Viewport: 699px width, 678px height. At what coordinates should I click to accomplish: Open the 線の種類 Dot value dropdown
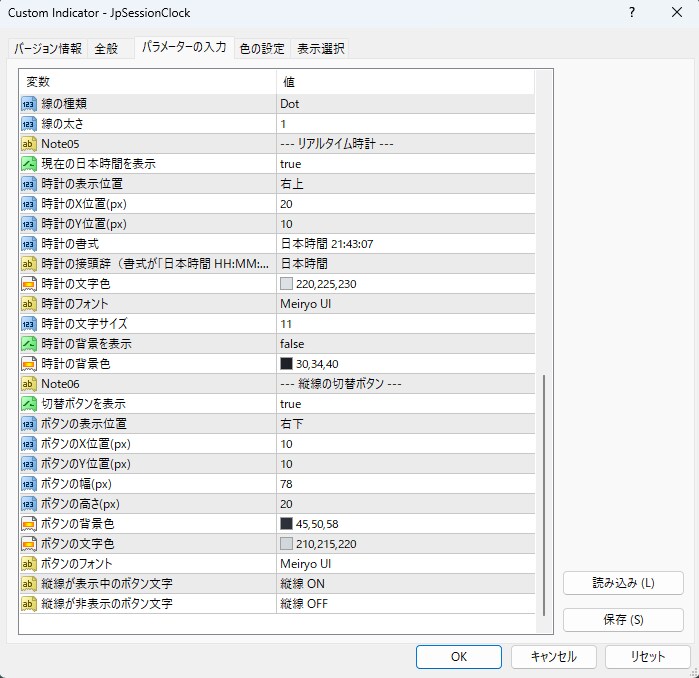pos(405,104)
